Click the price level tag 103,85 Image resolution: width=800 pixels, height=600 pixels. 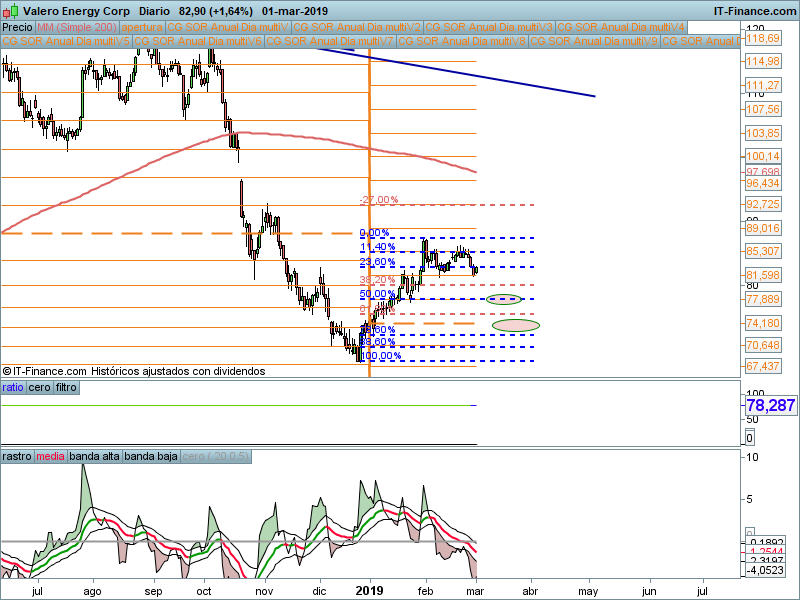[763, 133]
